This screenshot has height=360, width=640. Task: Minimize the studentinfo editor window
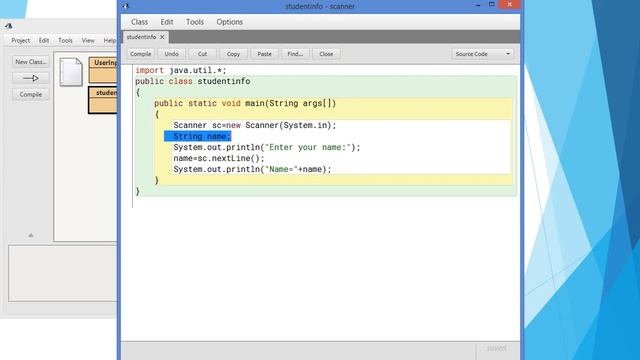coord(478,5)
